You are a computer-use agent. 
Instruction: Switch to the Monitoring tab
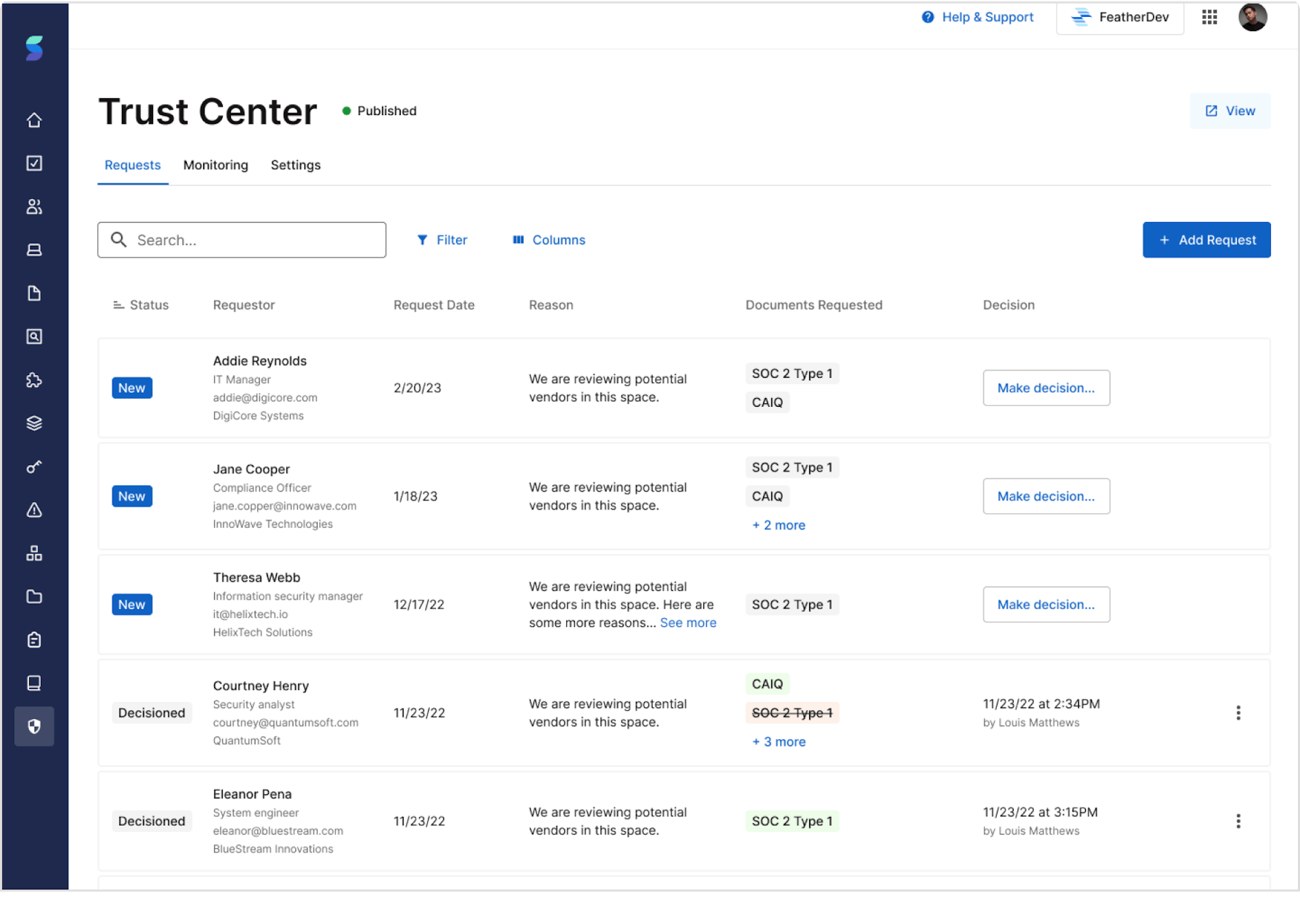215,165
